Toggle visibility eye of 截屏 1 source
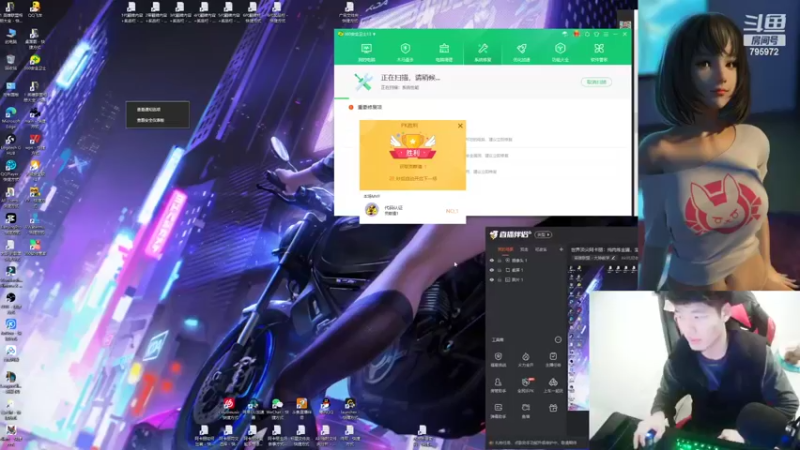Image resolution: width=800 pixels, height=450 pixels. [492, 270]
